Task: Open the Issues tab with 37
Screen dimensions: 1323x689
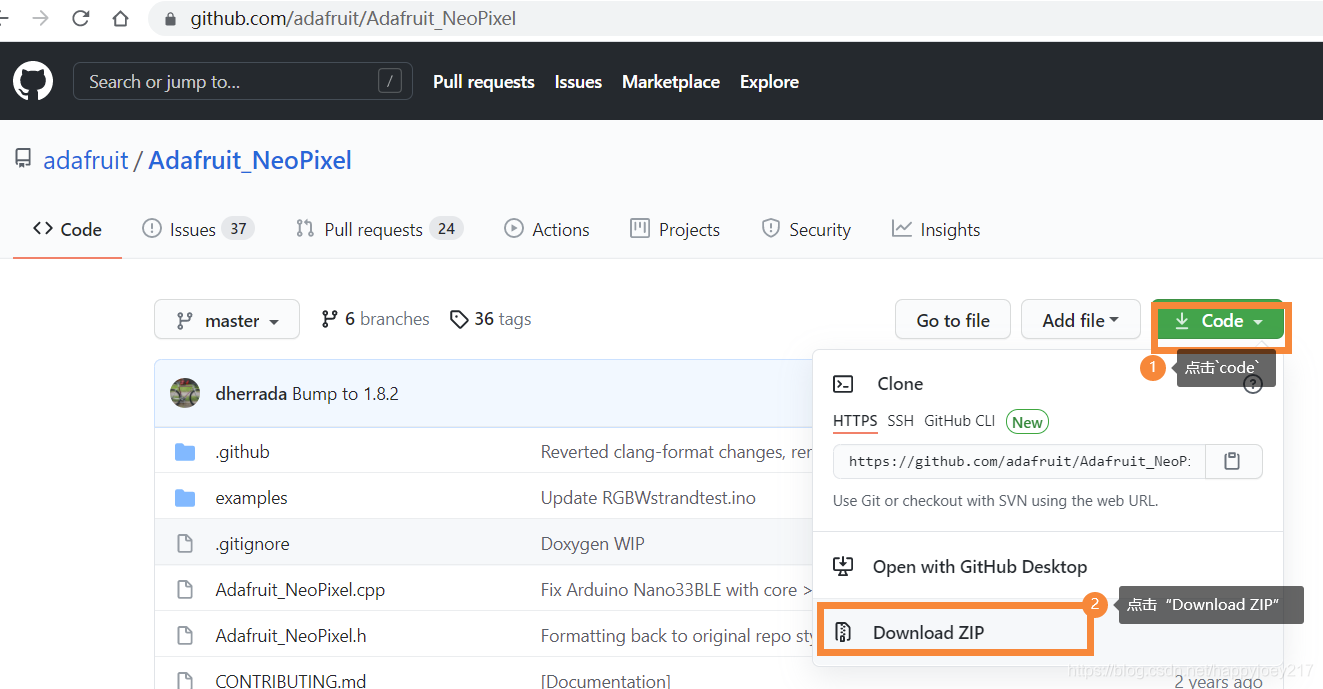Action: [198, 229]
